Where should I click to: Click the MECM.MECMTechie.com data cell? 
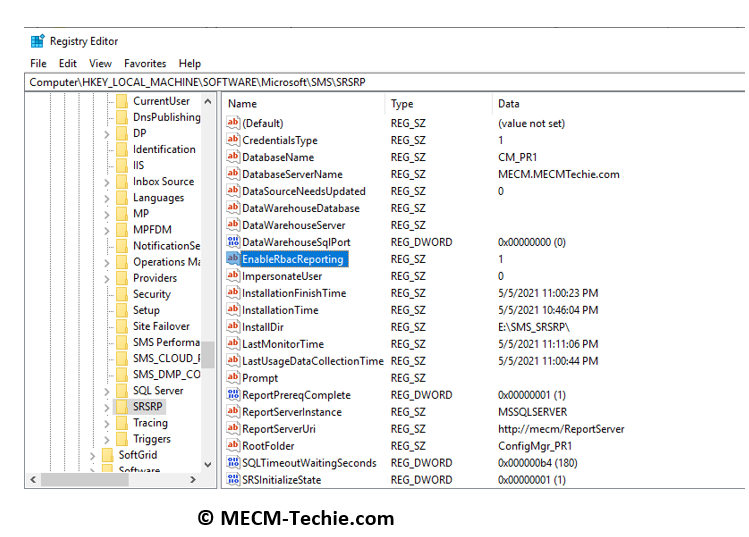click(558, 174)
